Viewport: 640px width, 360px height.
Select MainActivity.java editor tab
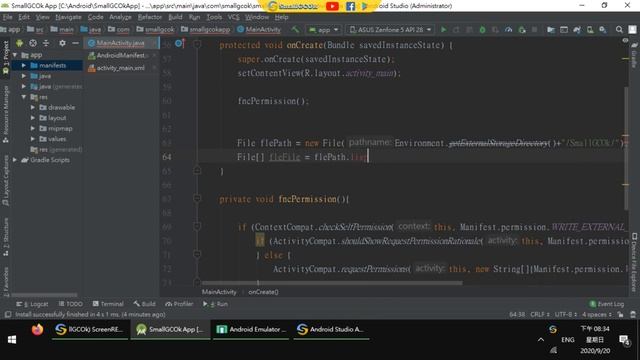[x=122, y=43]
